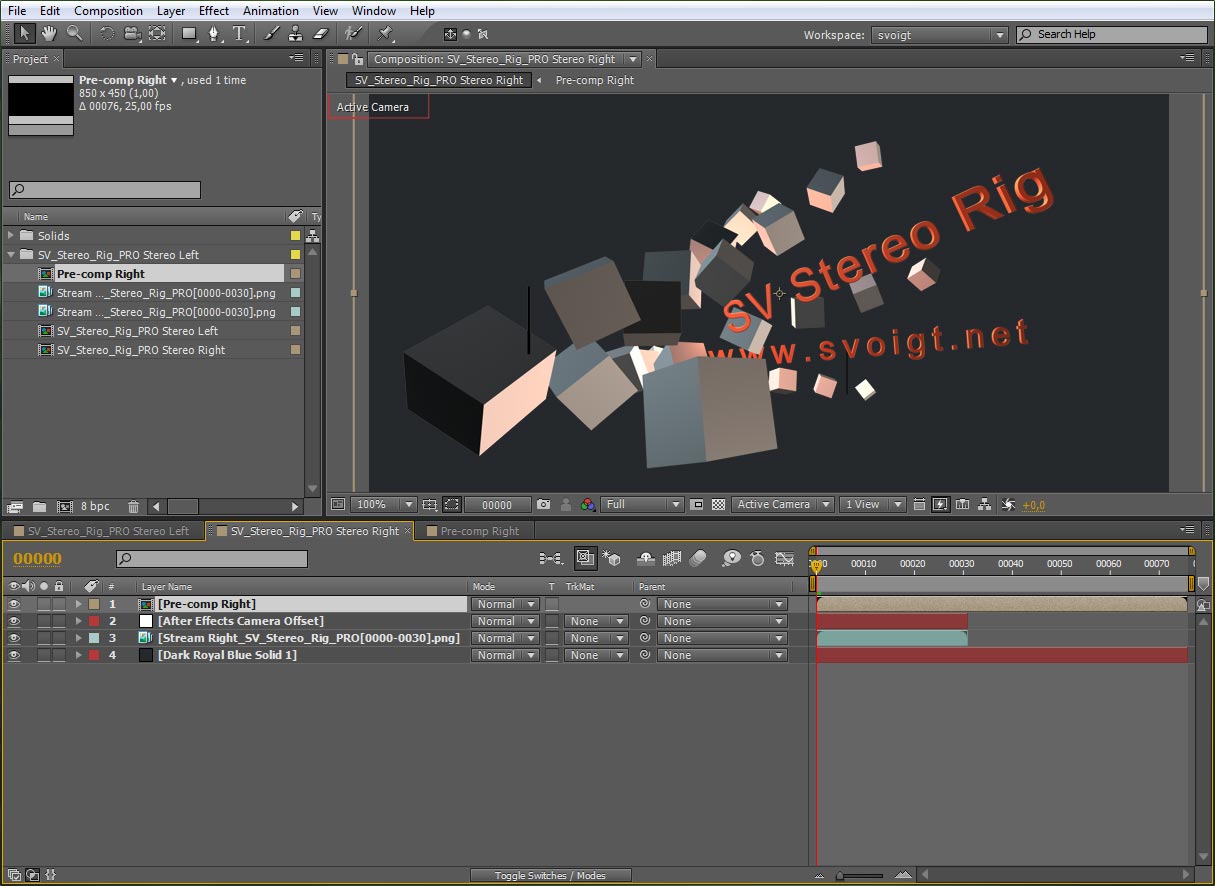1215x886 pixels.
Task: Select the Horizontal Type tool
Action: pyautogui.click(x=240, y=34)
